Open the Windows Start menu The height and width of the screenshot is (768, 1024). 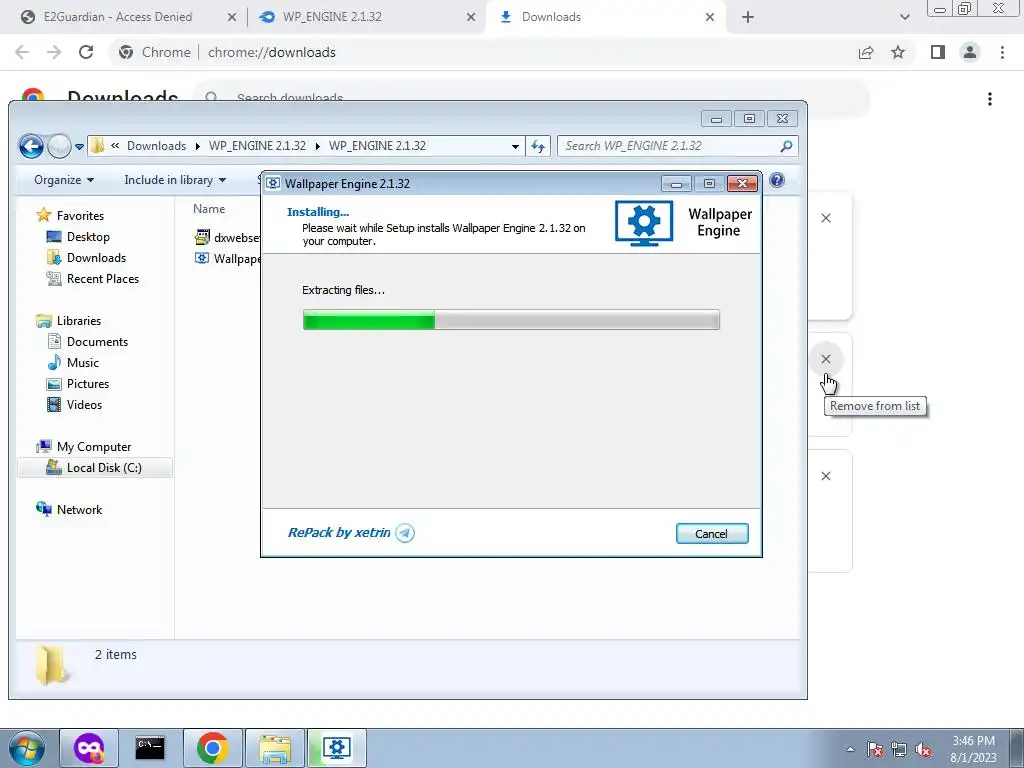pos(27,748)
